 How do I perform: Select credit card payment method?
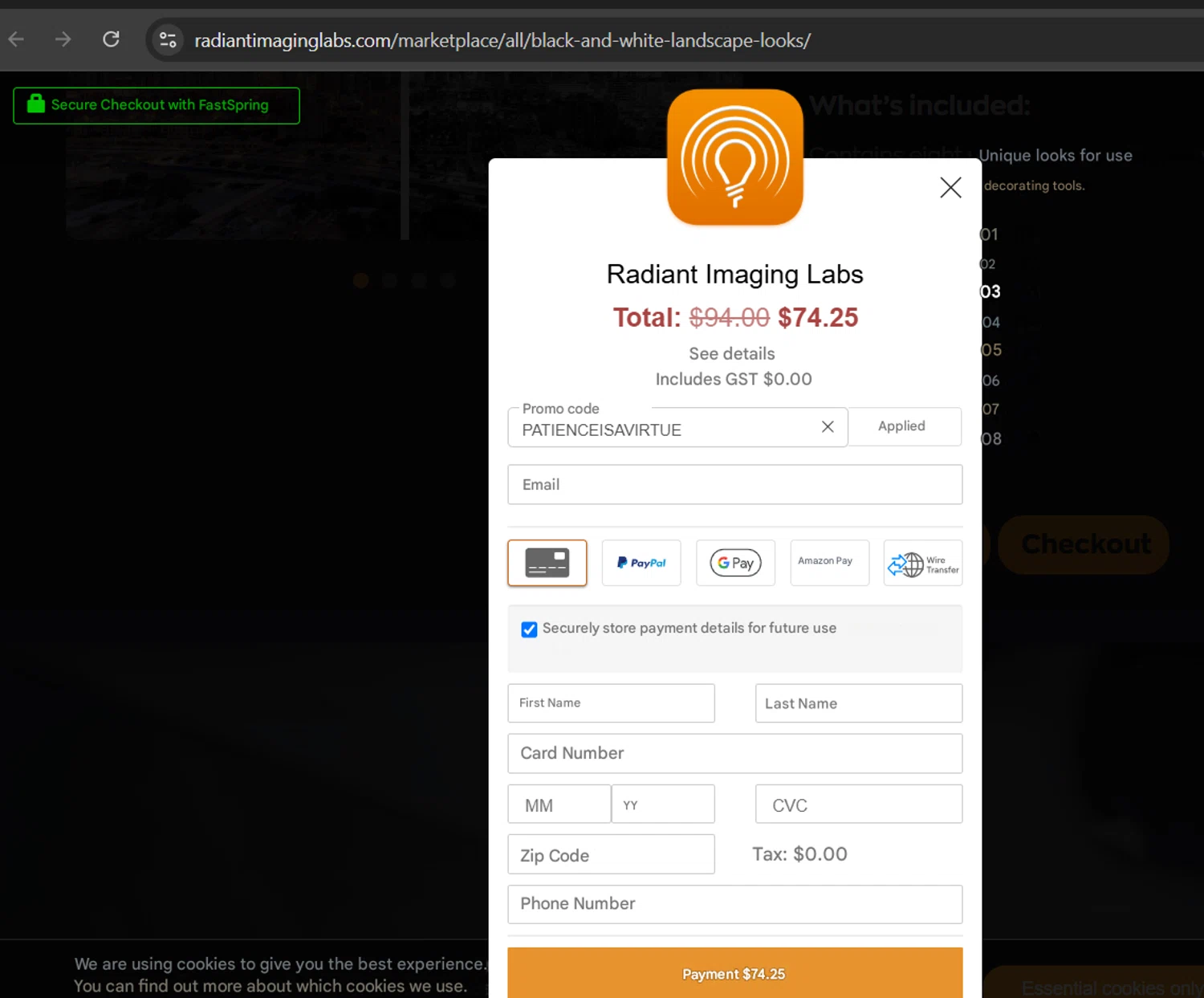click(x=547, y=563)
